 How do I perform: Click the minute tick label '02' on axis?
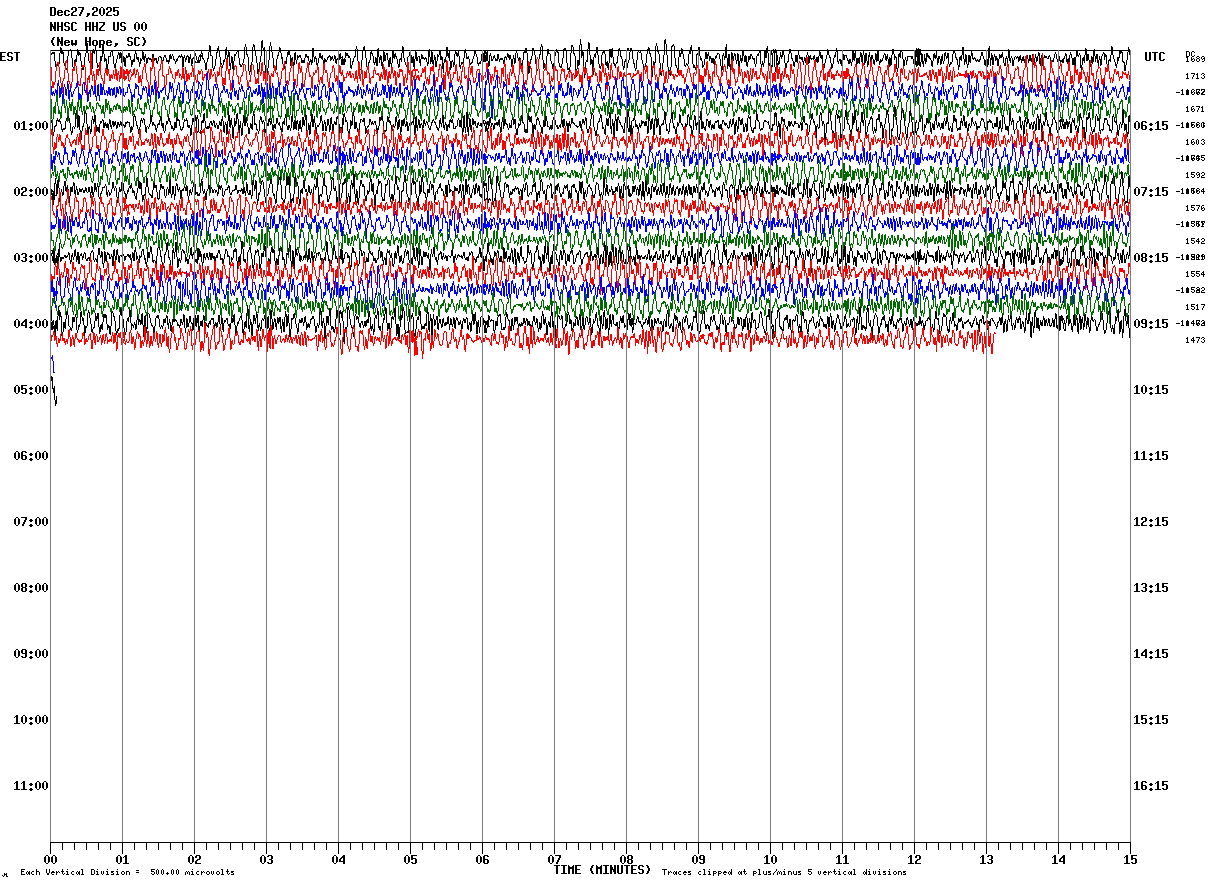click(194, 860)
